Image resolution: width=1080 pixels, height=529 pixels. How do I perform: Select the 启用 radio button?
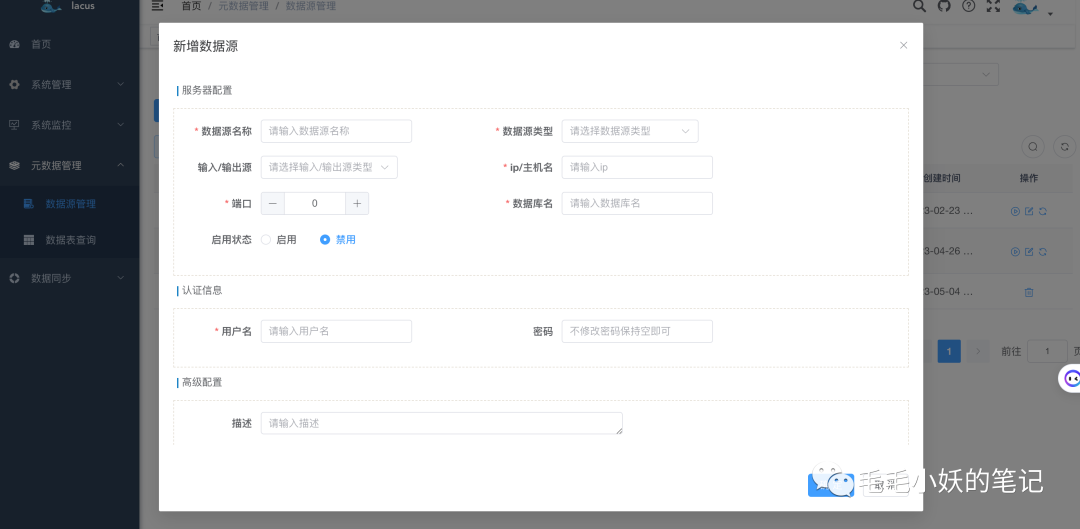[x=266, y=240]
